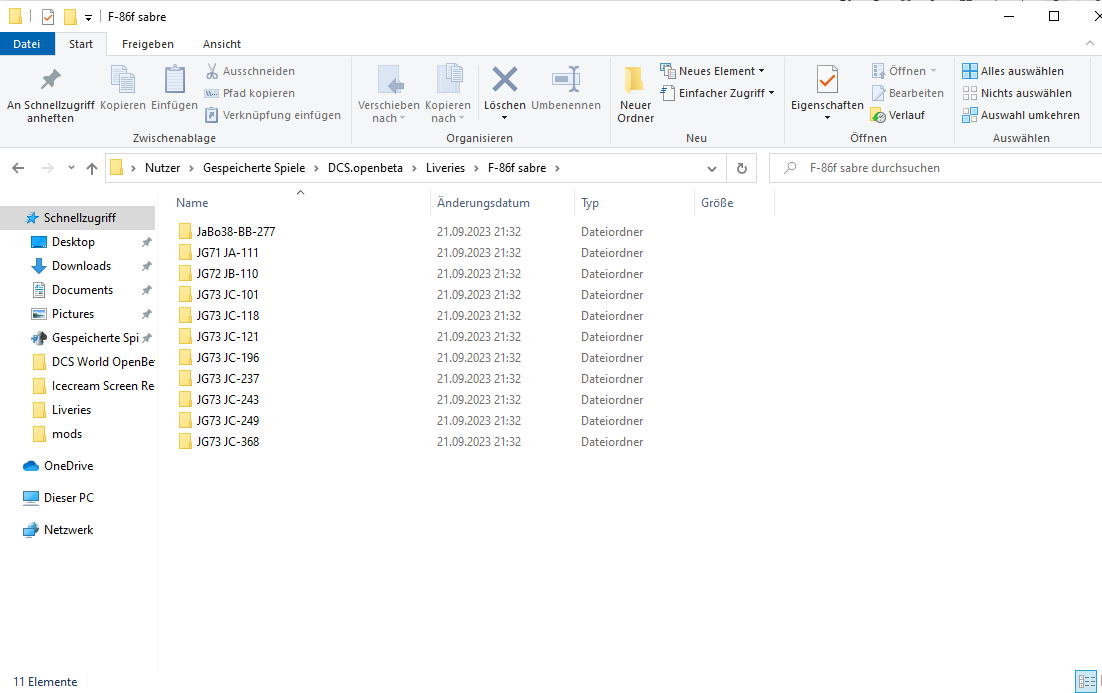Viewport: 1102px width, 693px height.
Task: Sort by Name column header
Action: pyautogui.click(x=192, y=202)
